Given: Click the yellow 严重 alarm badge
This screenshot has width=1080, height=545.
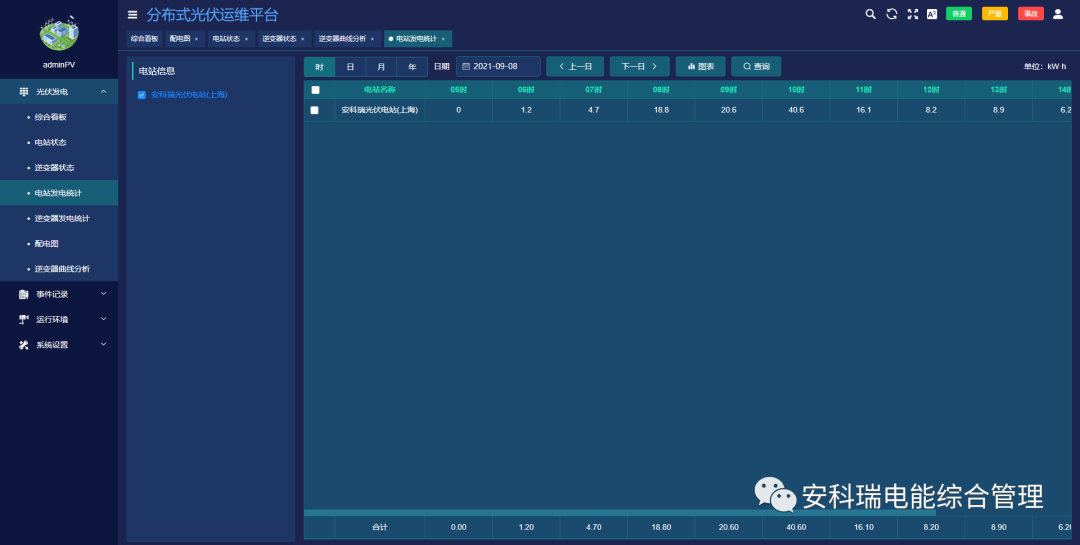Looking at the screenshot, I should click(995, 14).
